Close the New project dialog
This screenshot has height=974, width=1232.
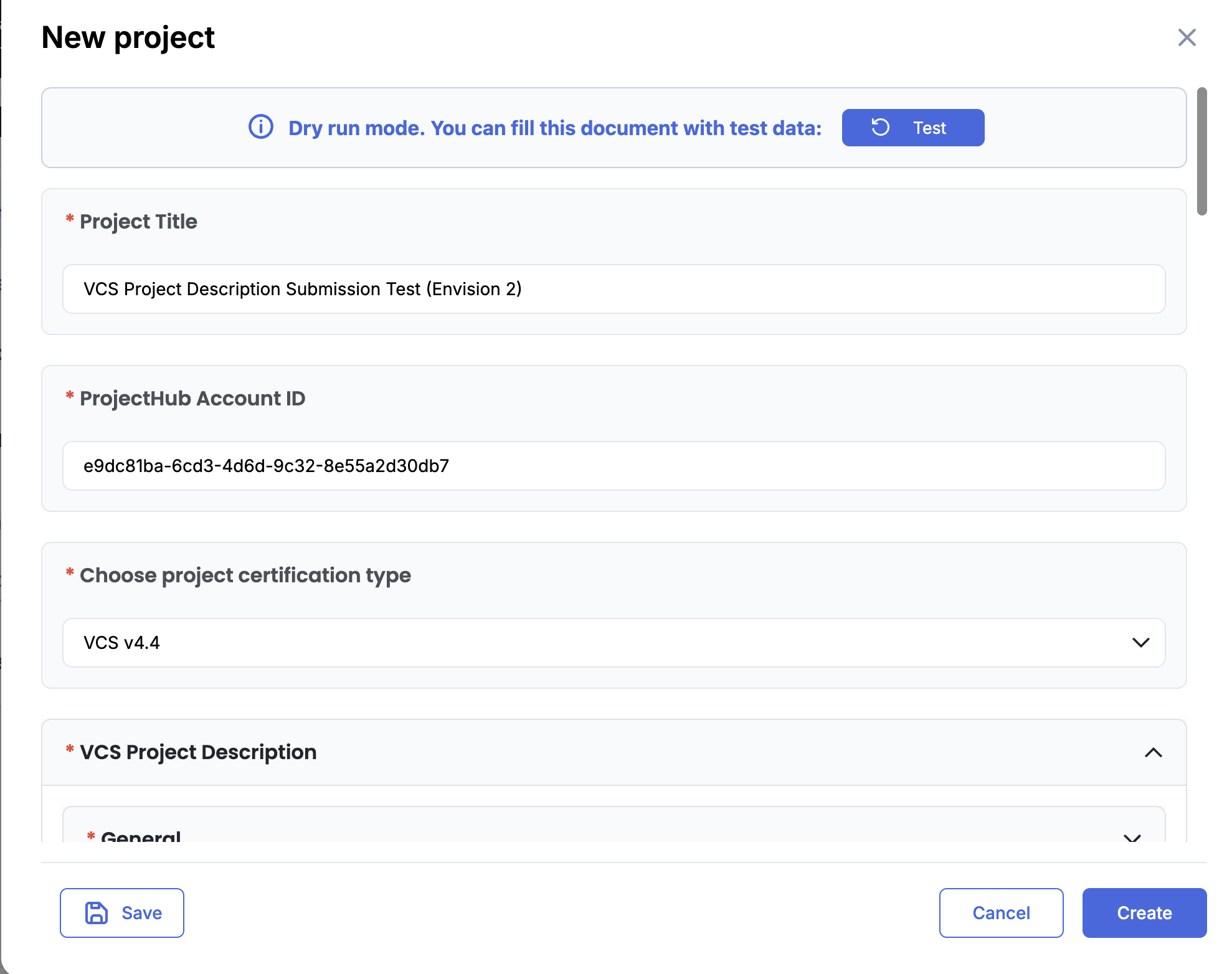click(x=1187, y=37)
